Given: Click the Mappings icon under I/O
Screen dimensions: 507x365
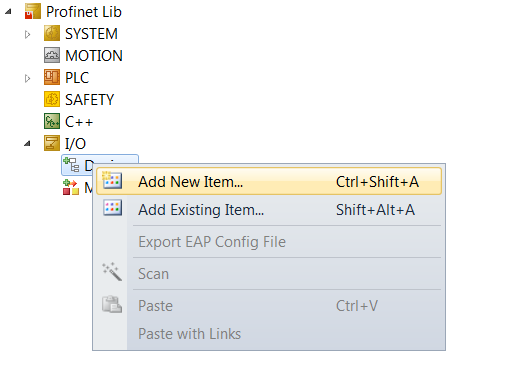Looking at the screenshot, I should point(71,187).
